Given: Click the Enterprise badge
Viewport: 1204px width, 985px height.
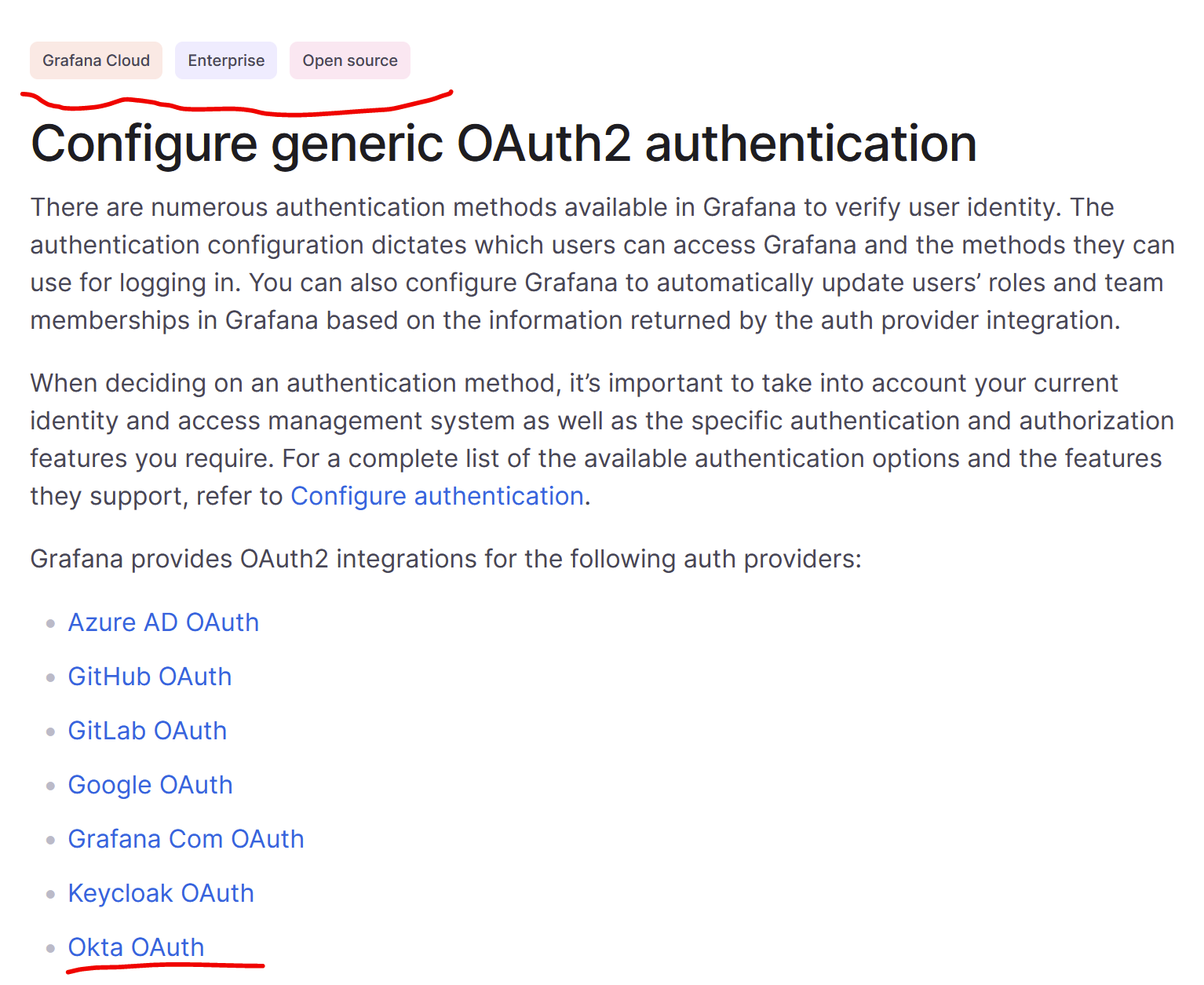Looking at the screenshot, I should (225, 60).
